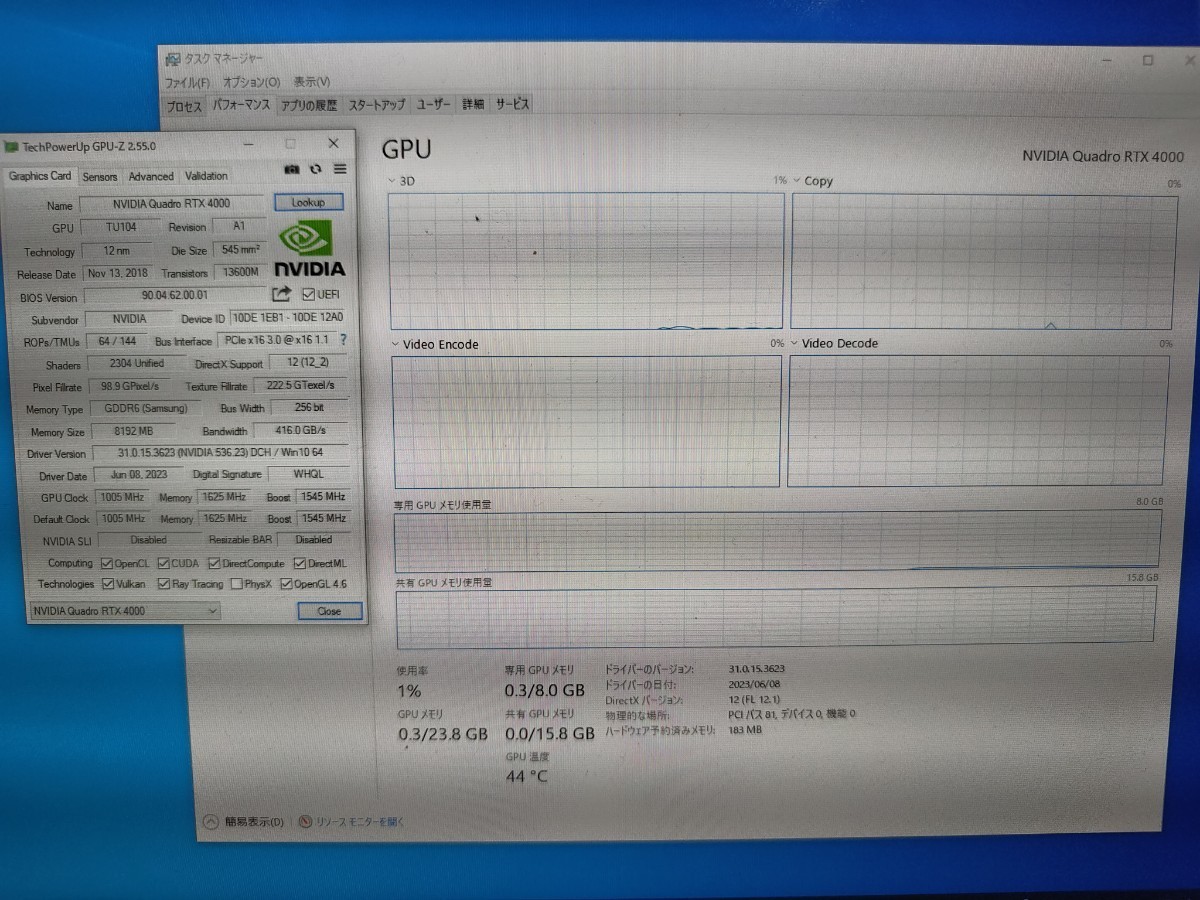Switch to サービス tab
The image size is (1200, 900).
pos(511,104)
